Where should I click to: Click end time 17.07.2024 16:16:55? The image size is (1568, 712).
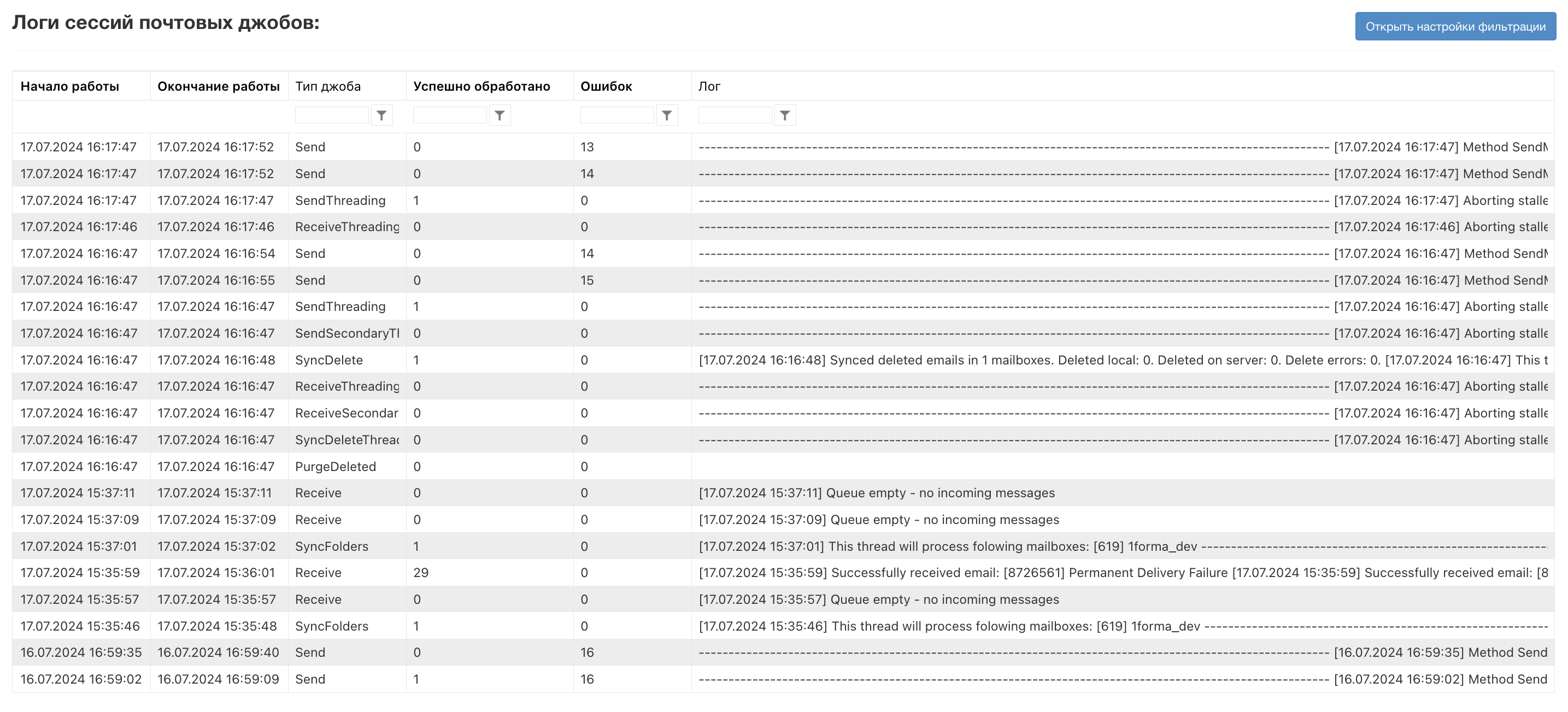pos(216,280)
